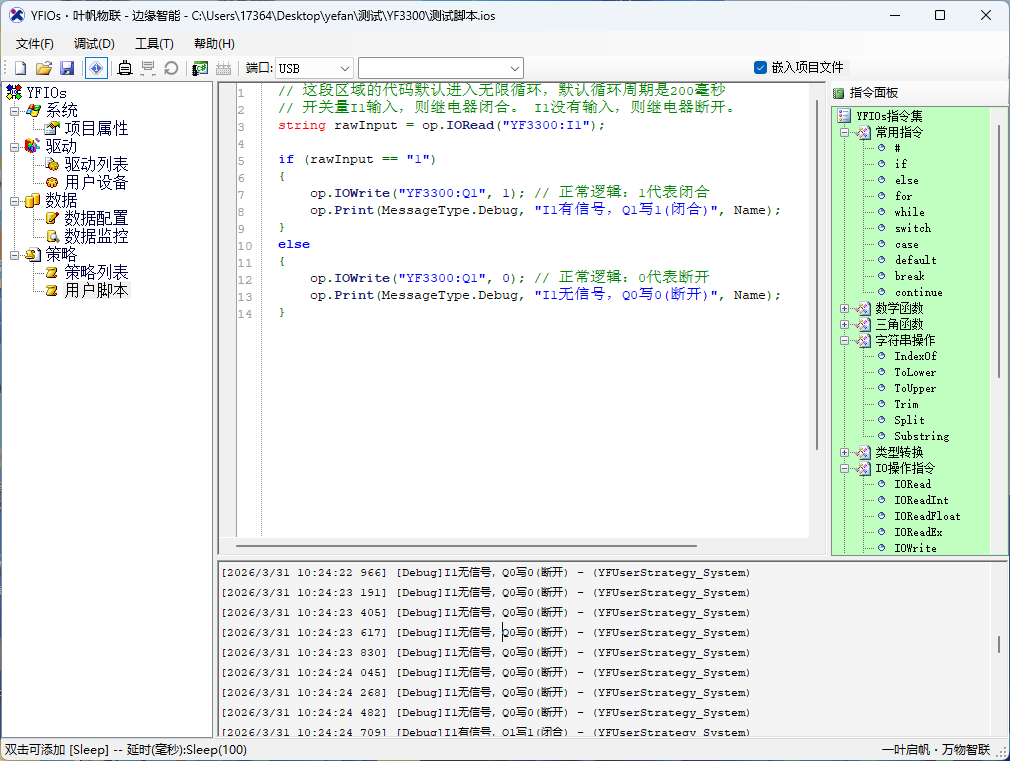The width and height of the screenshot is (1010, 761).
Task: Open the 工具(T) menu
Action: [x=154, y=43]
